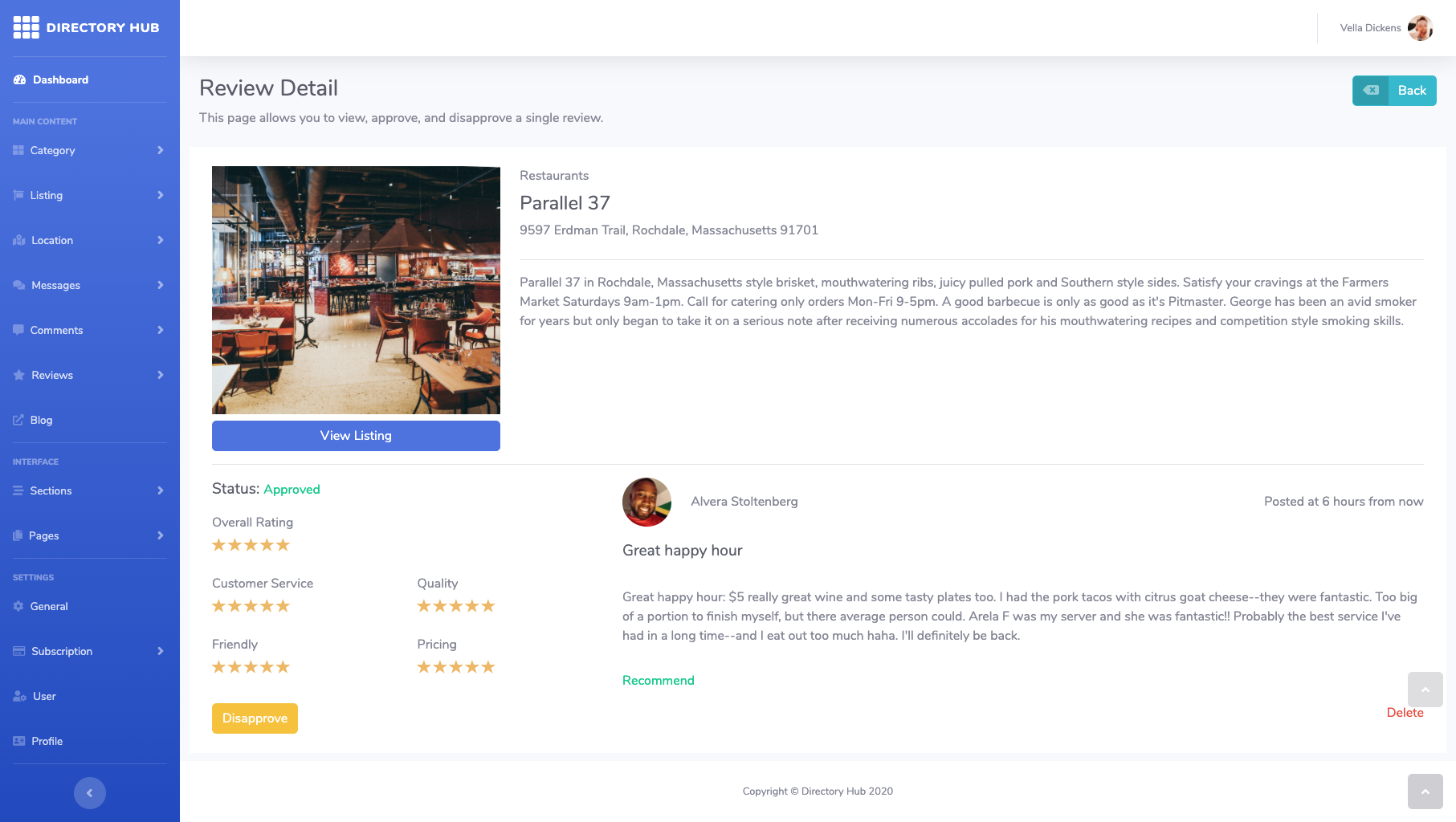Click the Profile ID card icon

coord(19,741)
